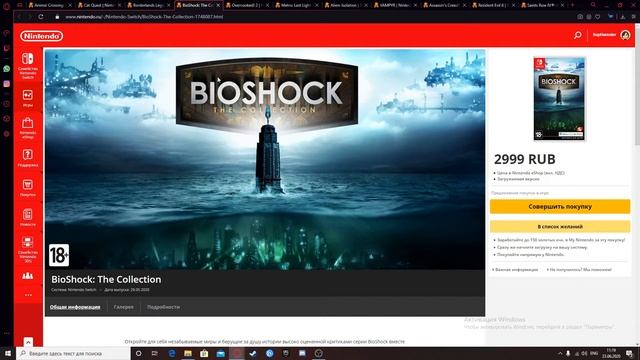This screenshot has width=640, height=360.
Task: Click the 2999 RUB price text
Action: click(524, 159)
